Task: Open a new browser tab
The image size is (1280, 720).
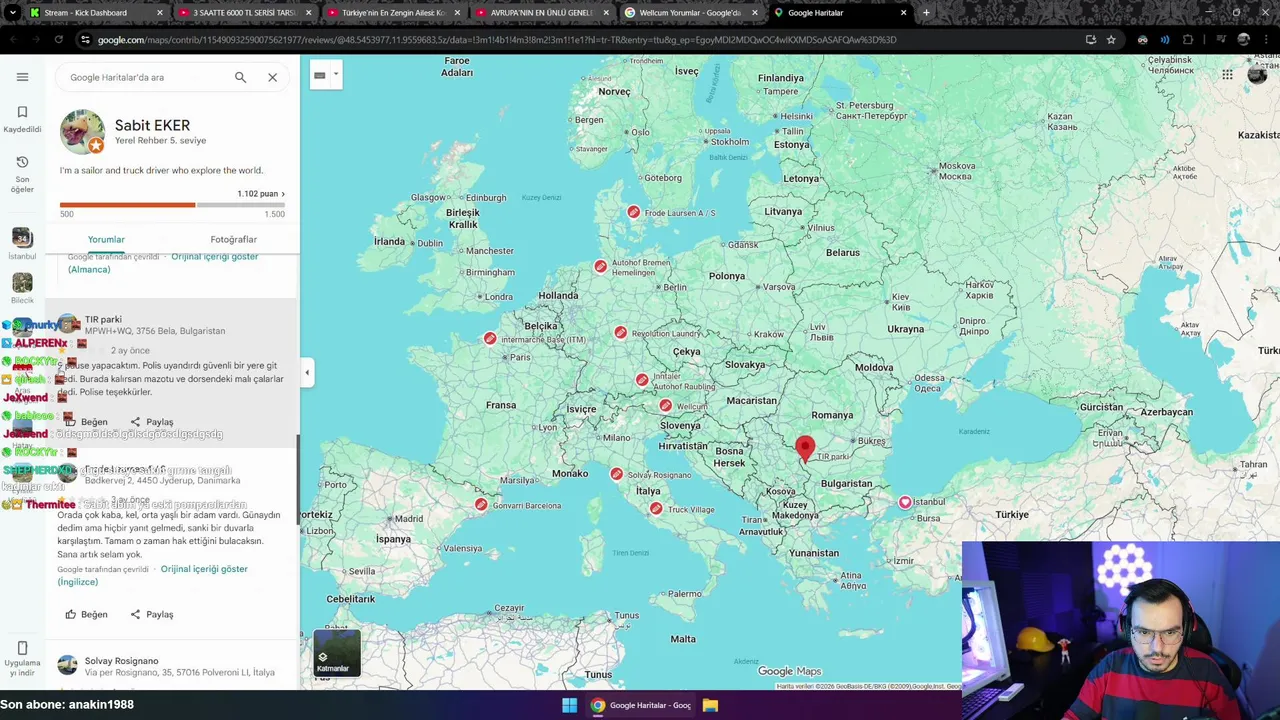Action: pyautogui.click(x=926, y=13)
